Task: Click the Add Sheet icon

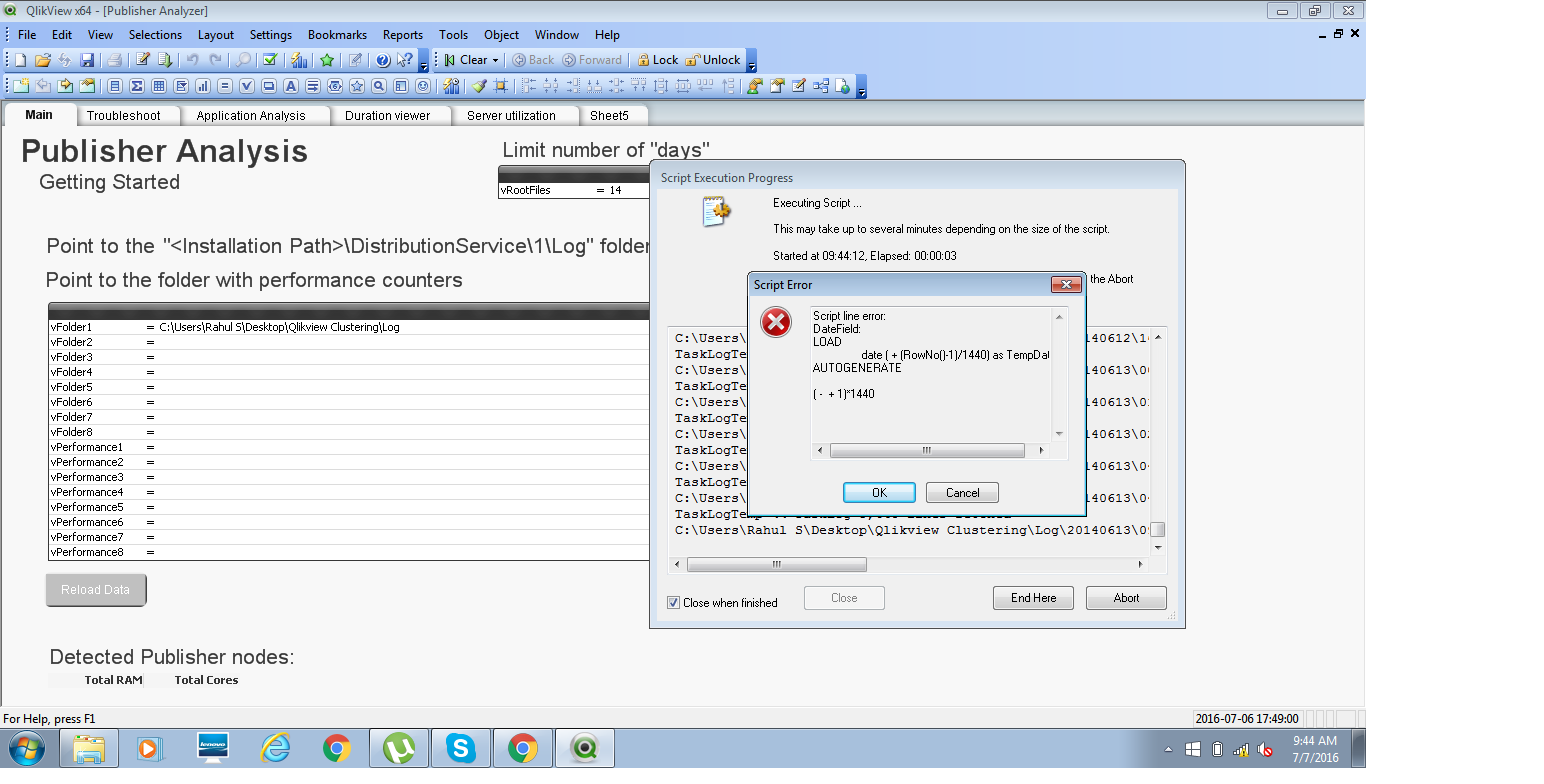Action: click(x=21, y=86)
